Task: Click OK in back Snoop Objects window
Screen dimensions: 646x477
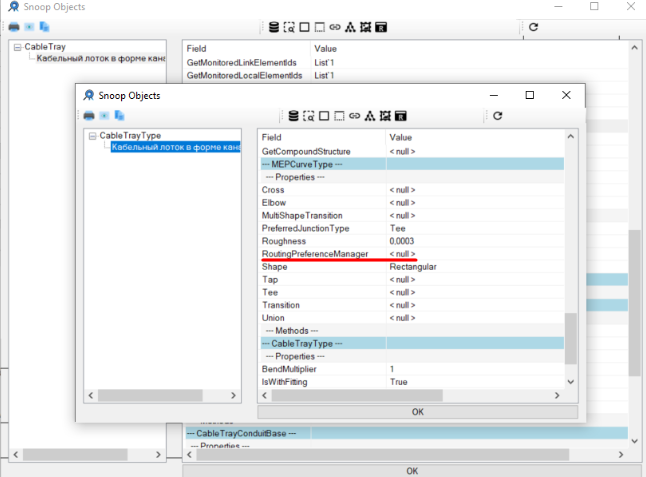Action: [x=412, y=471]
